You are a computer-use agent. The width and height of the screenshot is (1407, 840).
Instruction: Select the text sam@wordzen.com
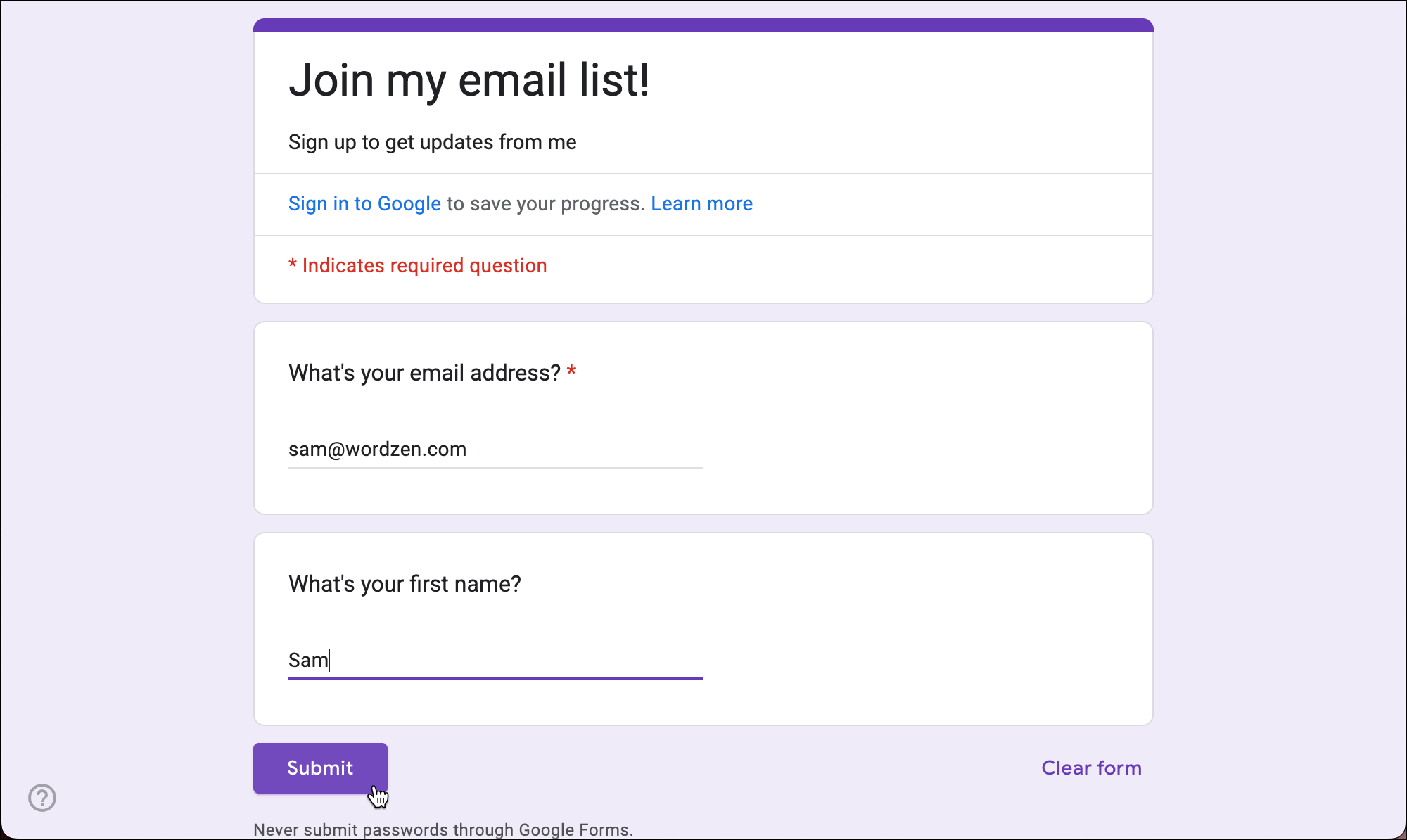point(377,449)
